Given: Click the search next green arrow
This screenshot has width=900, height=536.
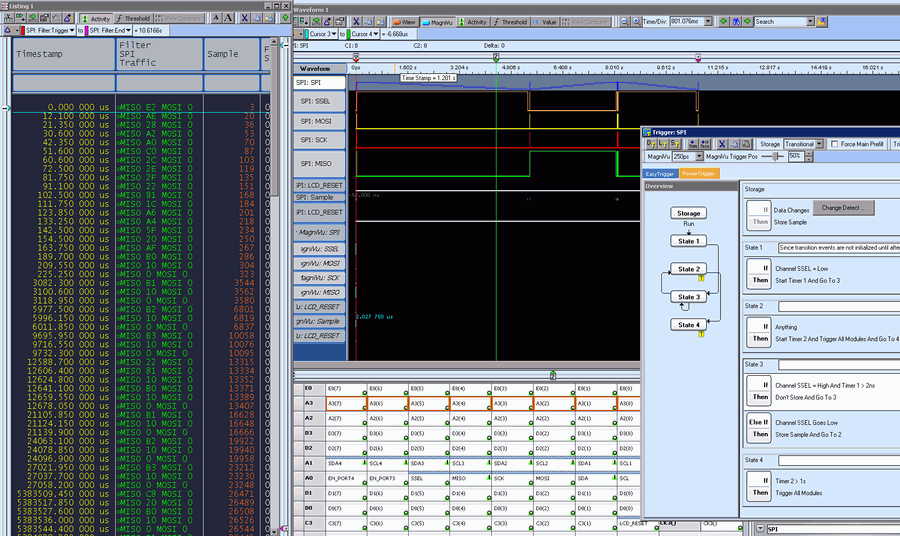Looking at the screenshot, I should tap(747, 22).
